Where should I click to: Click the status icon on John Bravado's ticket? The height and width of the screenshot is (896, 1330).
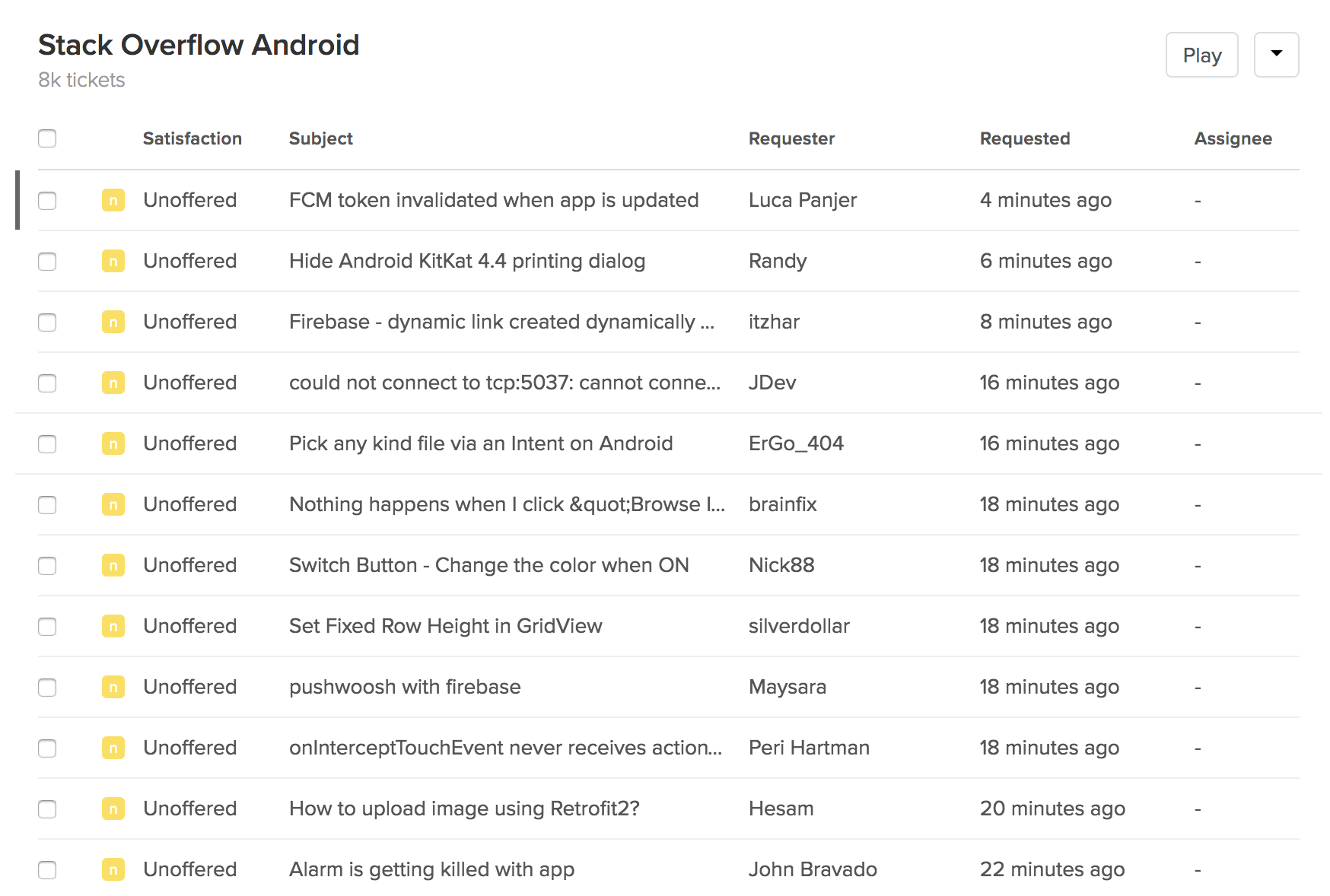(x=113, y=870)
